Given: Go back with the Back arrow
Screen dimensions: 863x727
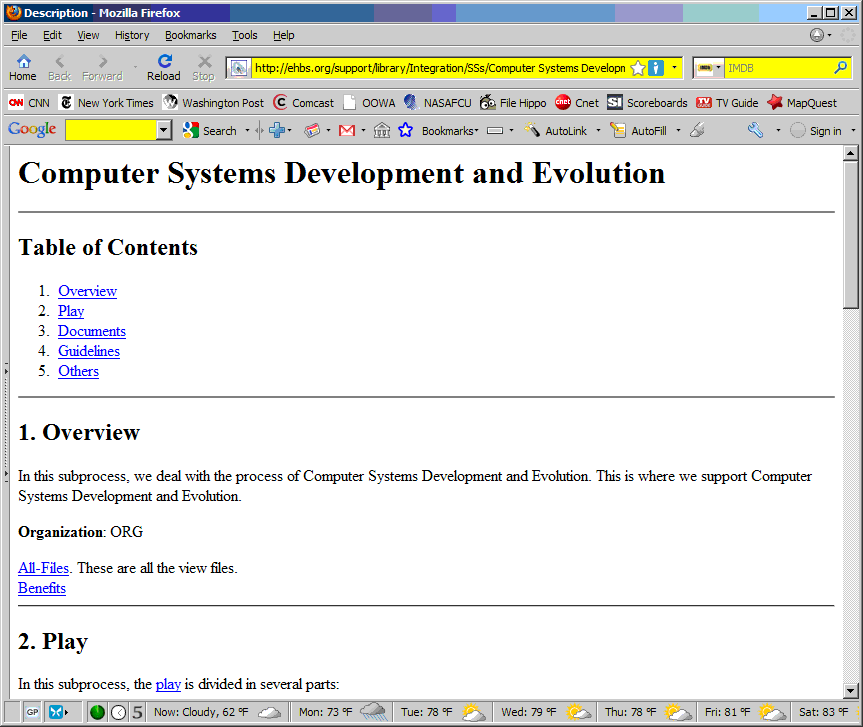Looking at the screenshot, I should pyautogui.click(x=59, y=68).
